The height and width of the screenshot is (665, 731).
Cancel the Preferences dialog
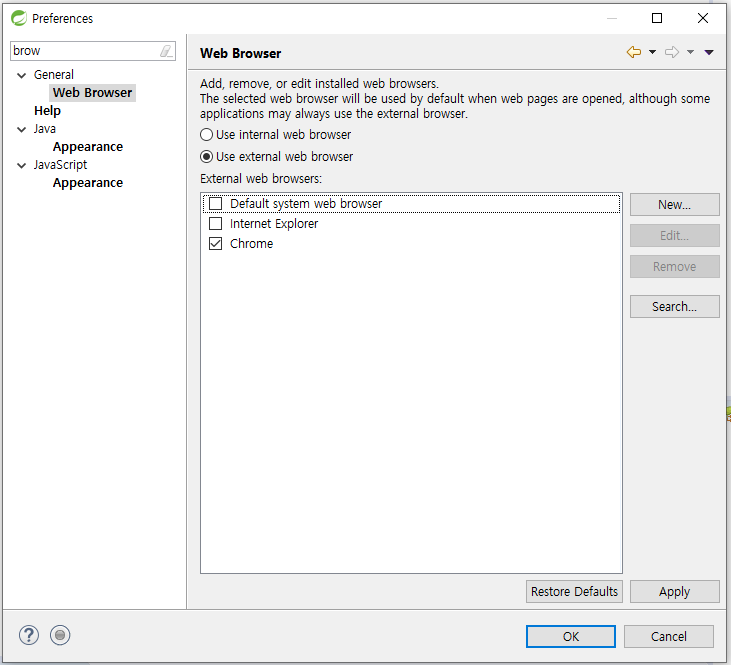coord(669,637)
